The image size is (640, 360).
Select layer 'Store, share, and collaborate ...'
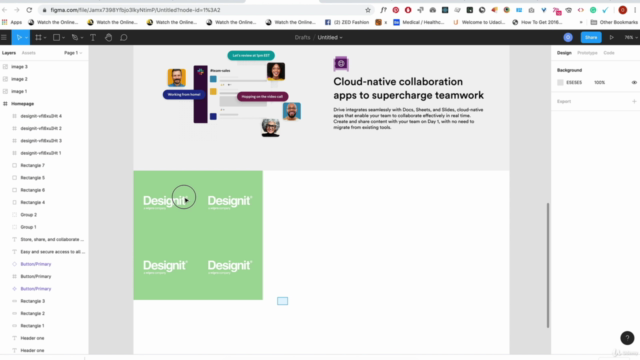(52, 239)
